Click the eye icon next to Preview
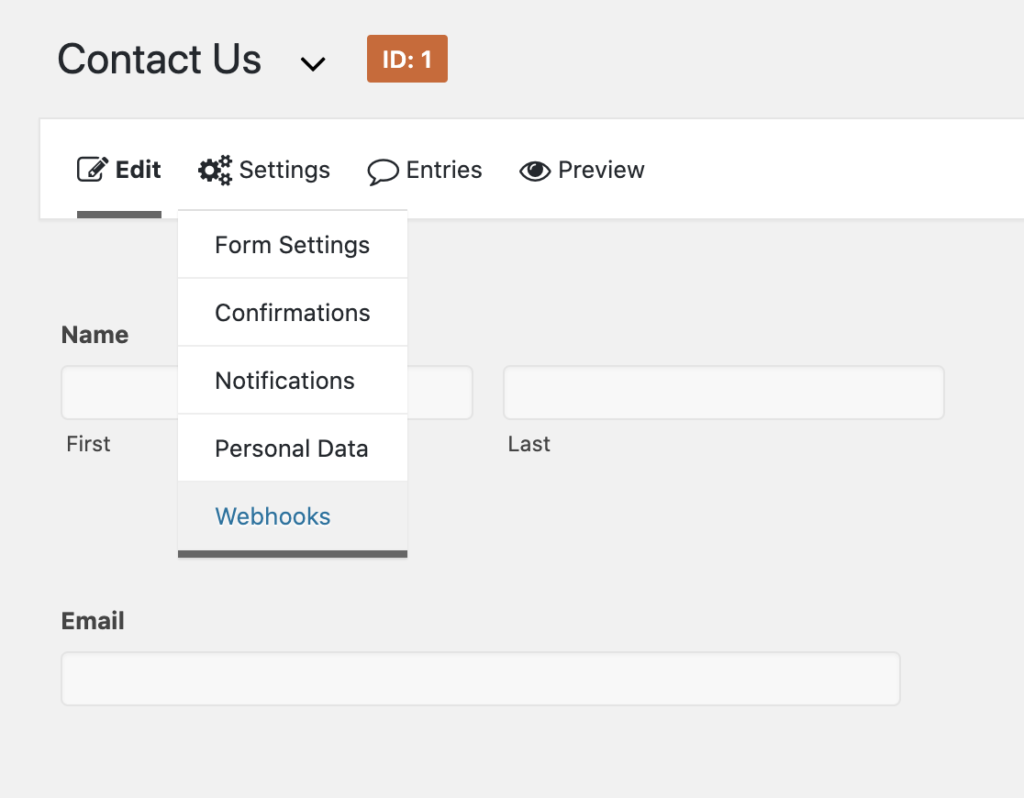Viewport: 1024px width, 798px height. [536, 170]
